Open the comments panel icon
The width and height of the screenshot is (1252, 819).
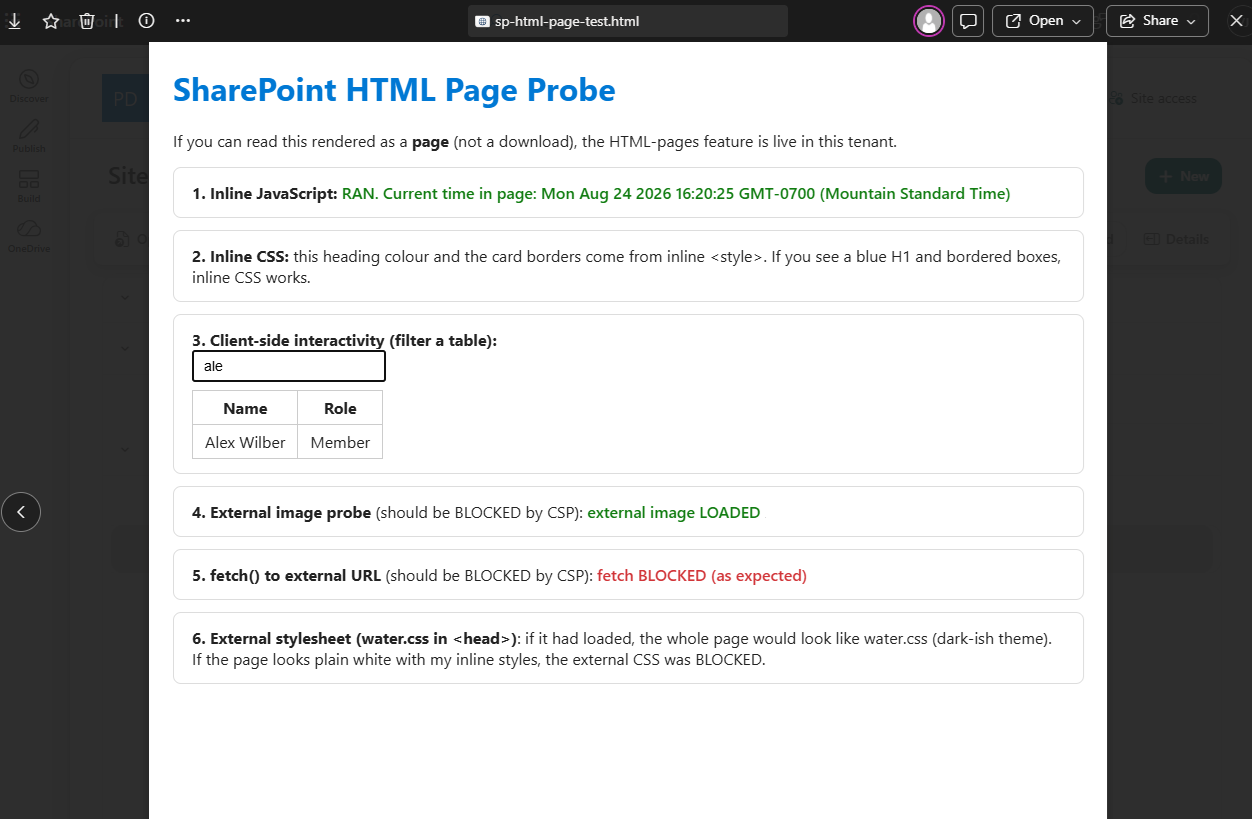[x=968, y=21]
